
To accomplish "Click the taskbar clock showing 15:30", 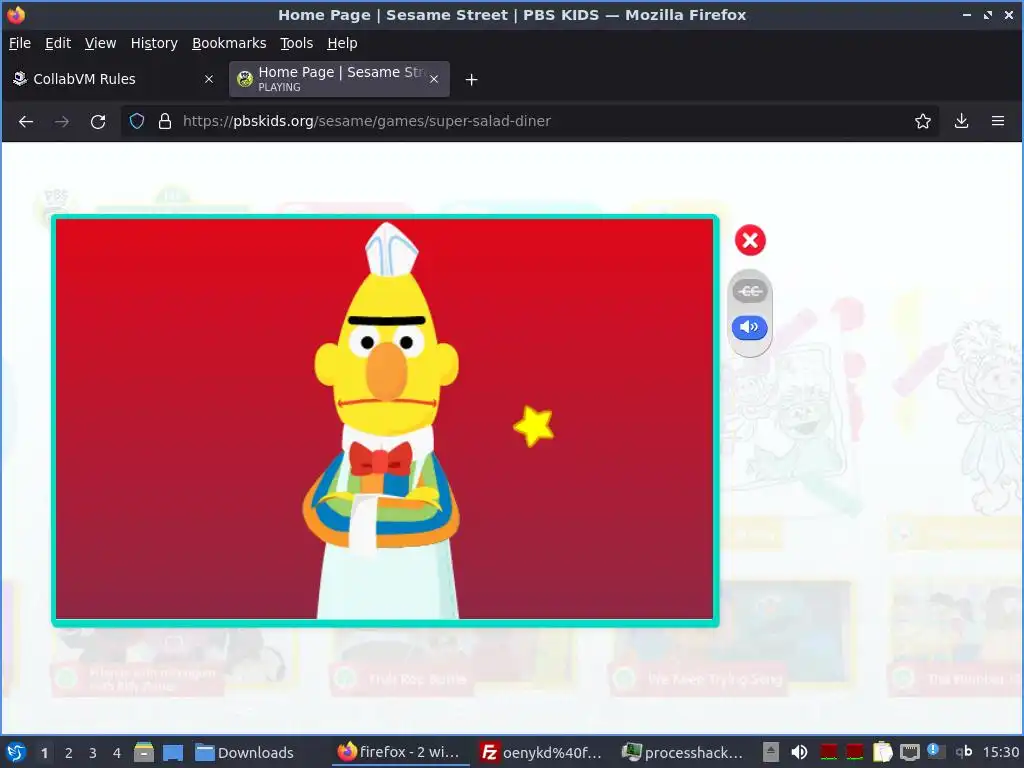I will point(1000,753).
